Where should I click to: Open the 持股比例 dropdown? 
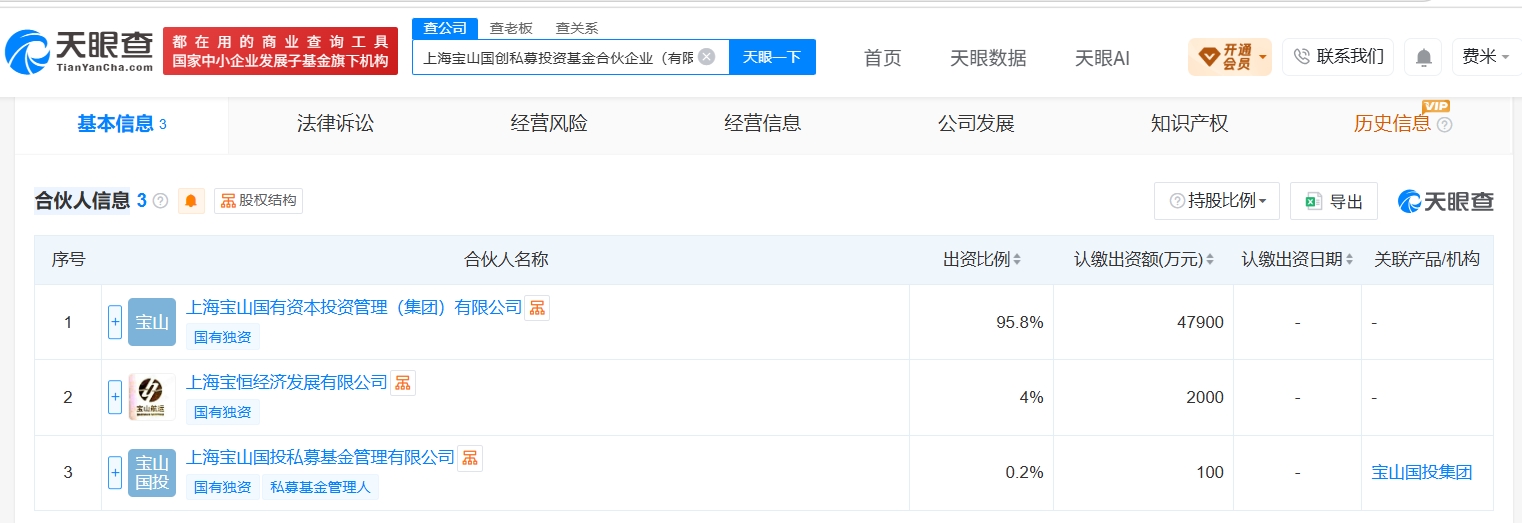tap(1217, 201)
